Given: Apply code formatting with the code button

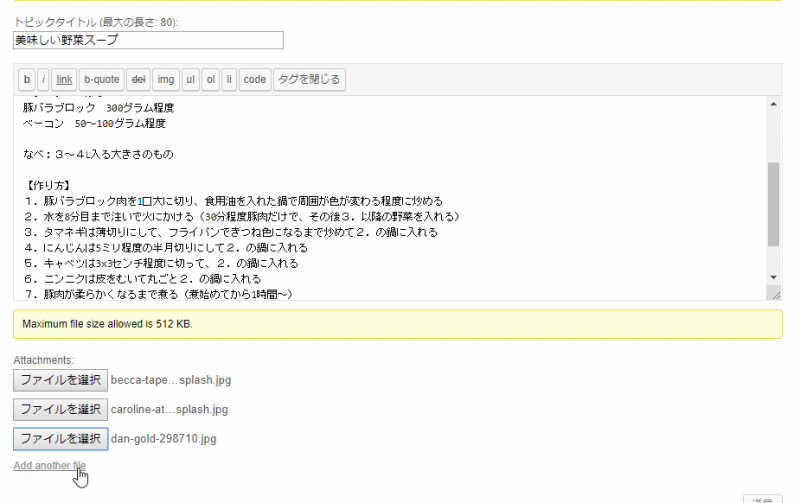Looking at the screenshot, I should click(x=255, y=79).
